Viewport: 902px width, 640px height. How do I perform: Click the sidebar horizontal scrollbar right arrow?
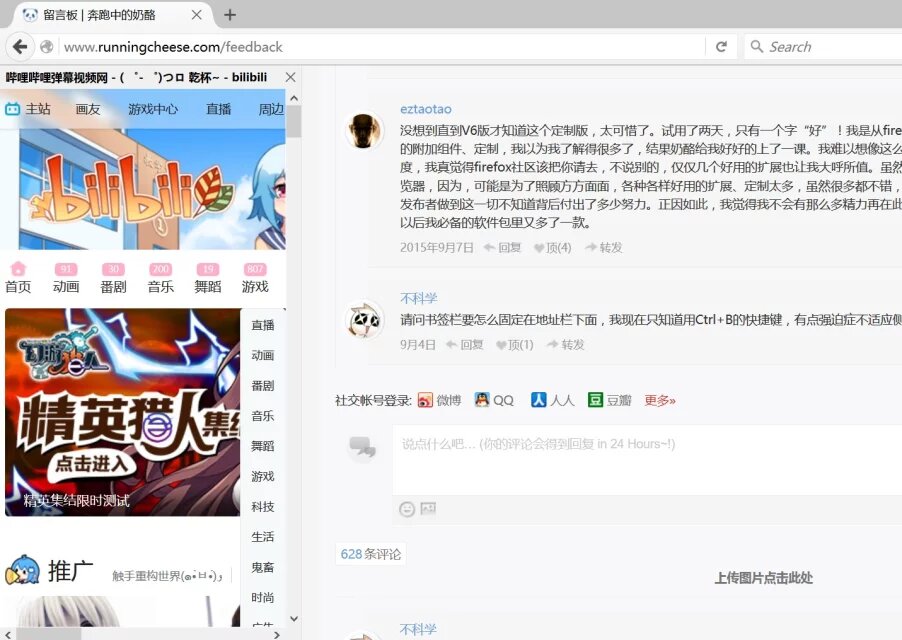click(277, 633)
